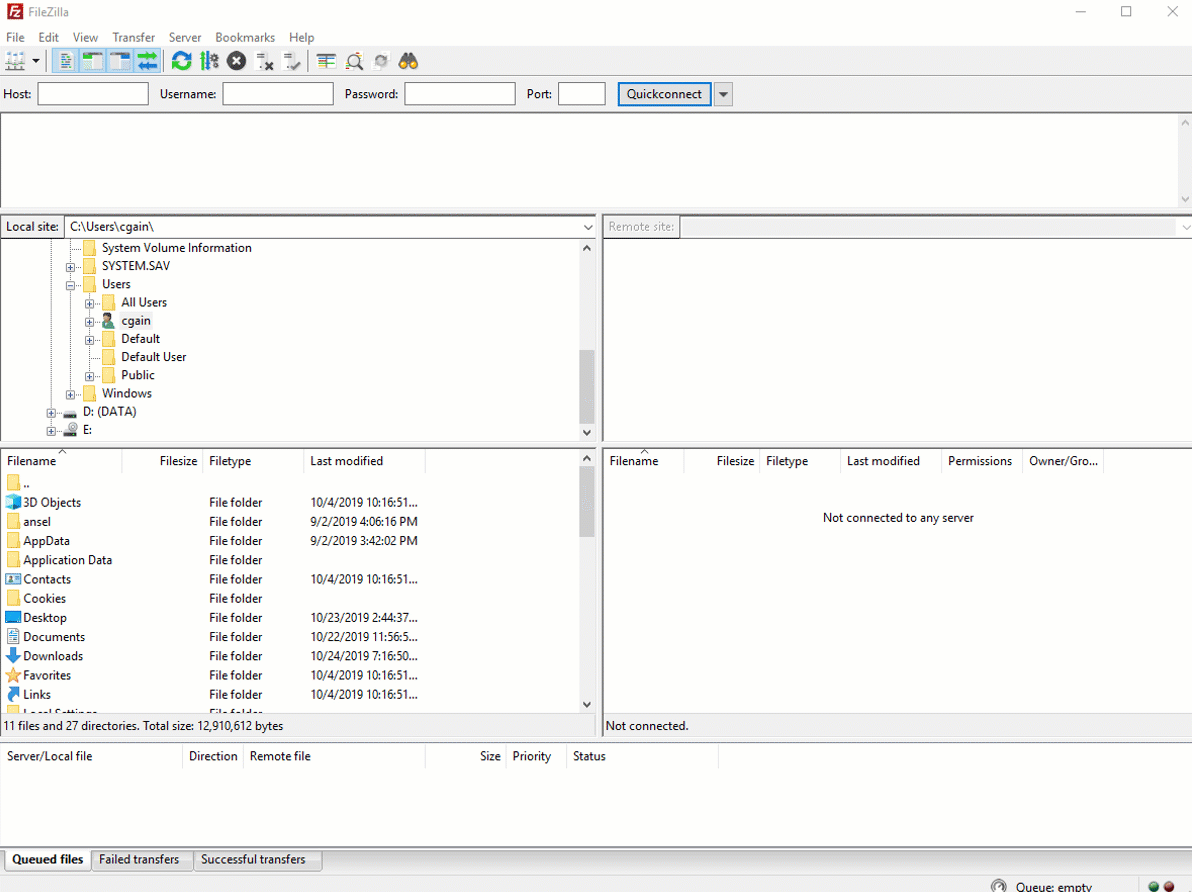Click the message log scroll down arrow
This screenshot has height=892, width=1192.
tap(1185, 199)
